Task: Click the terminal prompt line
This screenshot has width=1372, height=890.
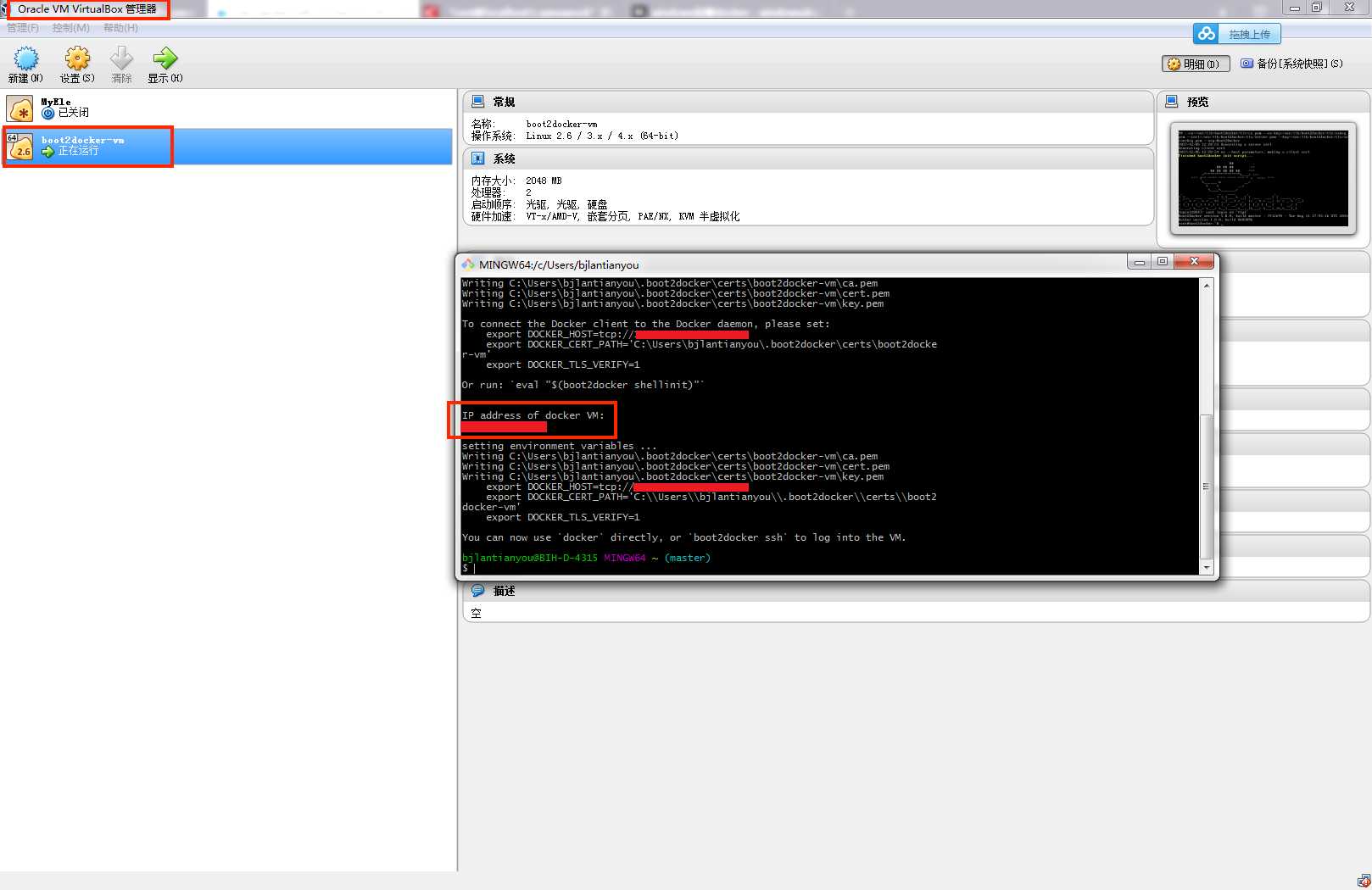Action: 468,568
